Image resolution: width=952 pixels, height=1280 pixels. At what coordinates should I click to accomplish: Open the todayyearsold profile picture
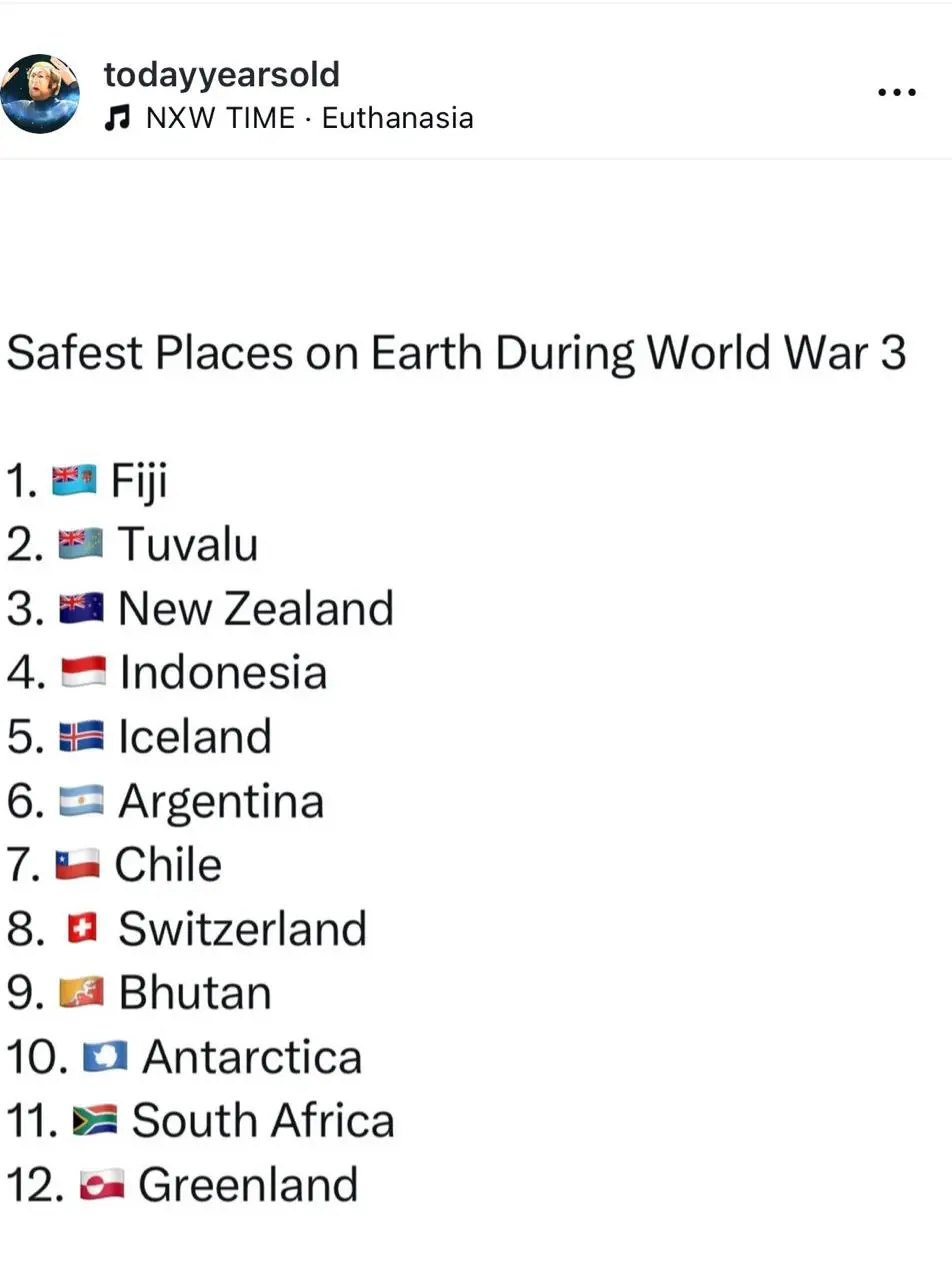(x=40, y=94)
